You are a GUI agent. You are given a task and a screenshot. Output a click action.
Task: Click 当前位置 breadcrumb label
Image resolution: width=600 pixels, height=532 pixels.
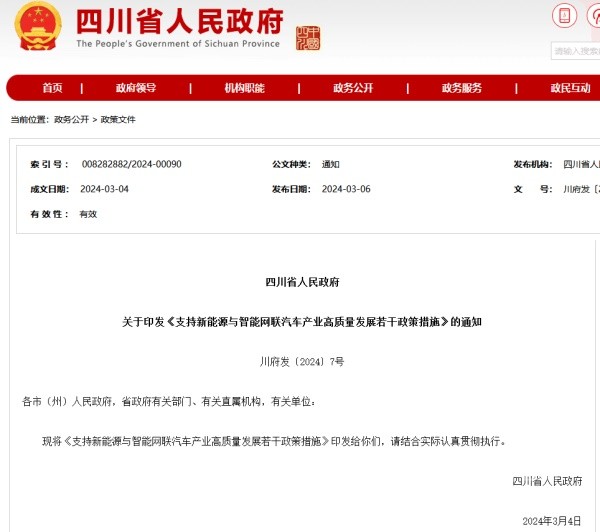pos(29,119)
